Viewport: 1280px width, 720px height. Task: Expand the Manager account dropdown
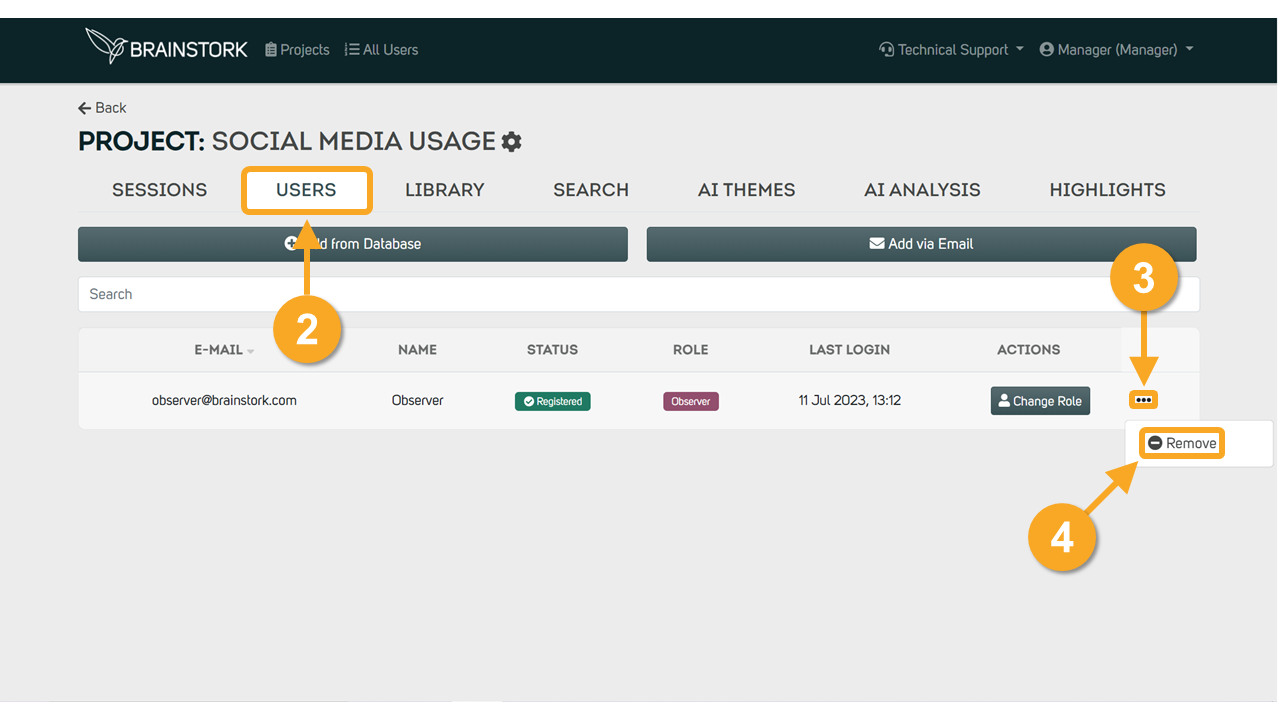click(x=1117, y=49)
